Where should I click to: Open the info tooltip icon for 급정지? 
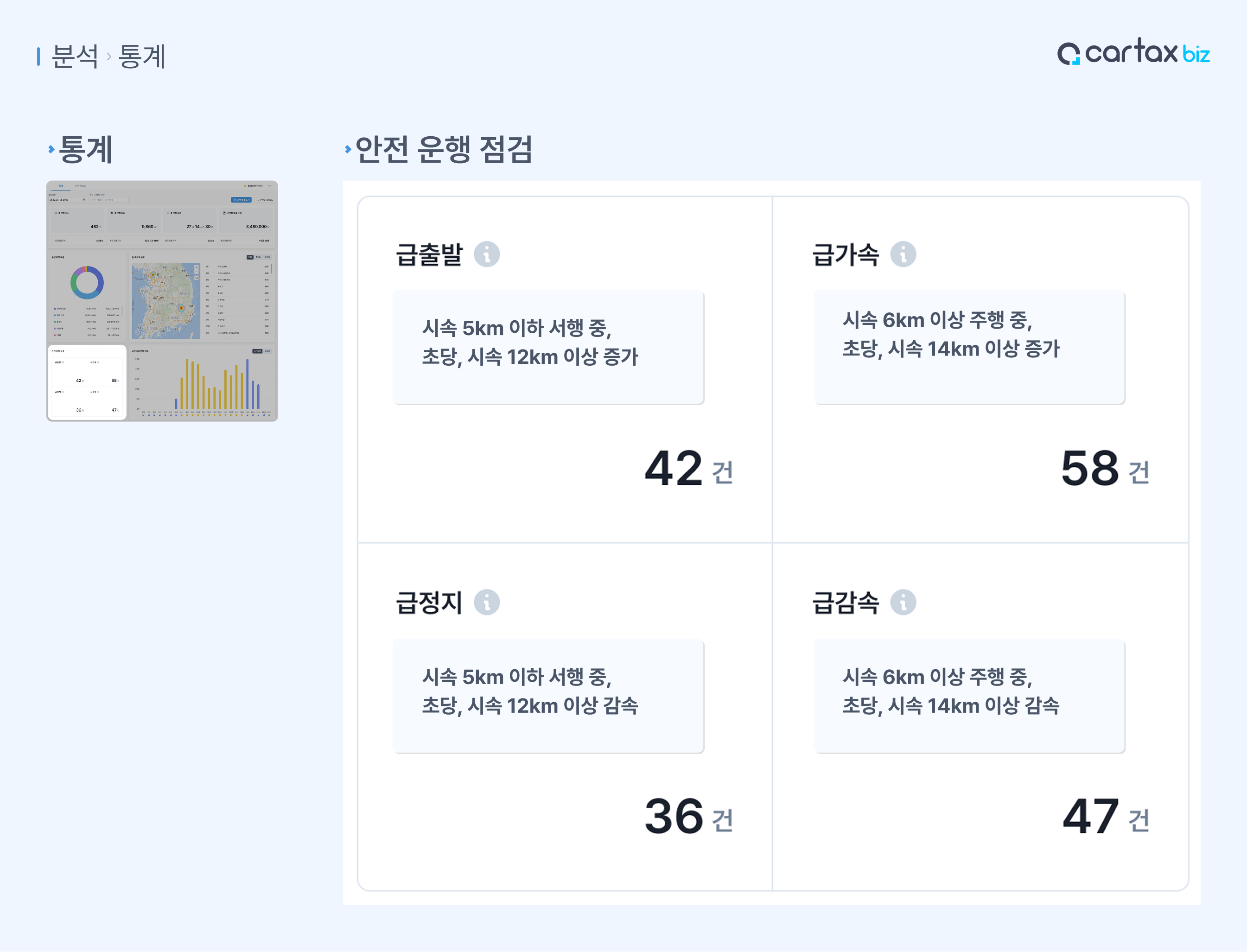486,602
